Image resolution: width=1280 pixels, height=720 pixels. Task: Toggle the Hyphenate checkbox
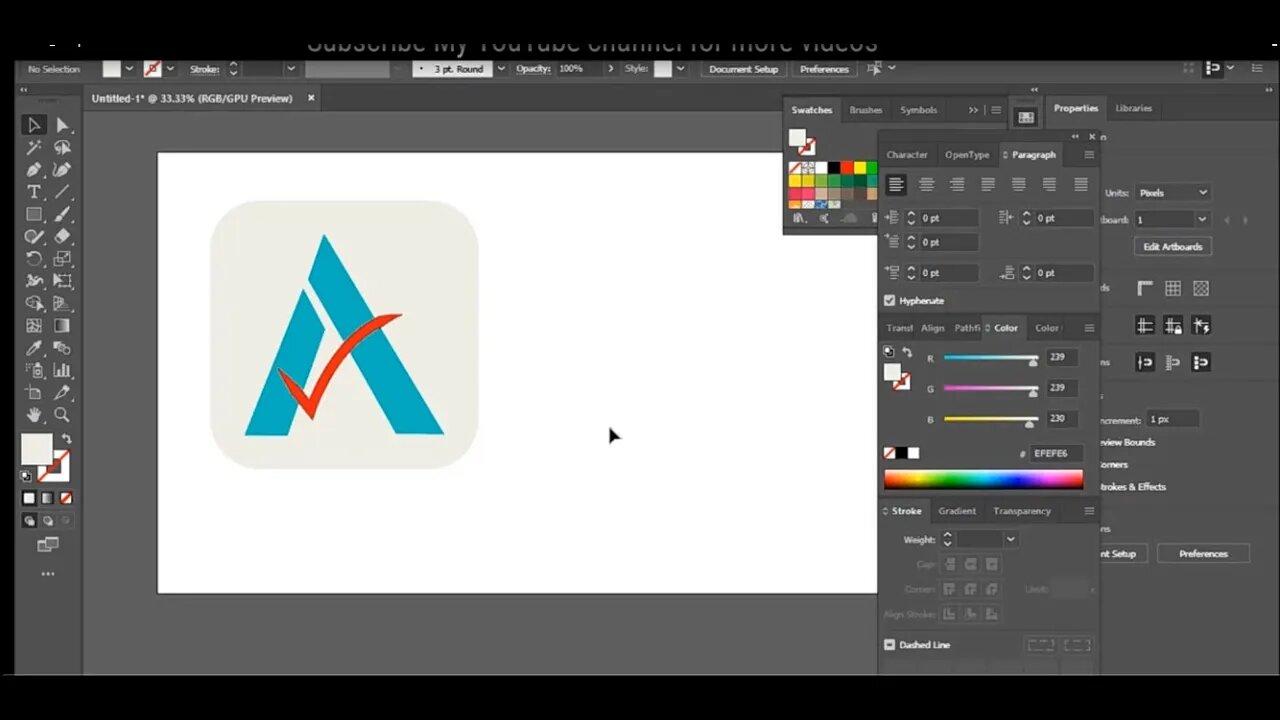tap(889, 300)
